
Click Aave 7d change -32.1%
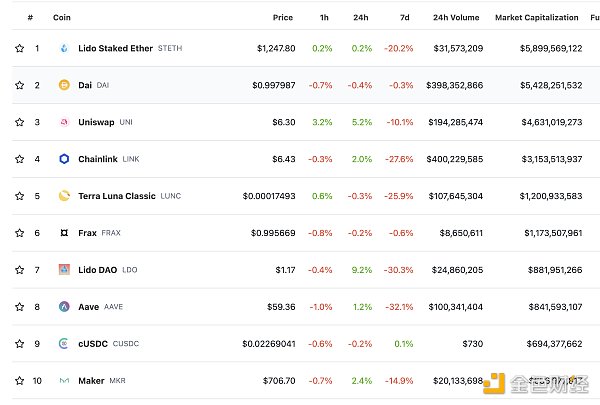(x=399, y=307)
